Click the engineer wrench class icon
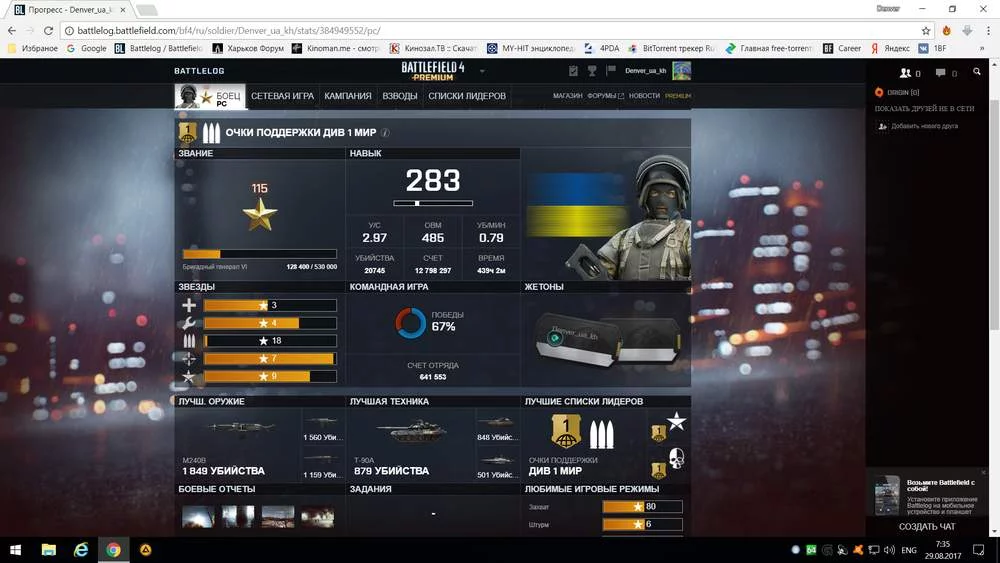This screenshot has height=563, width=1000. [x=189, y=323]
